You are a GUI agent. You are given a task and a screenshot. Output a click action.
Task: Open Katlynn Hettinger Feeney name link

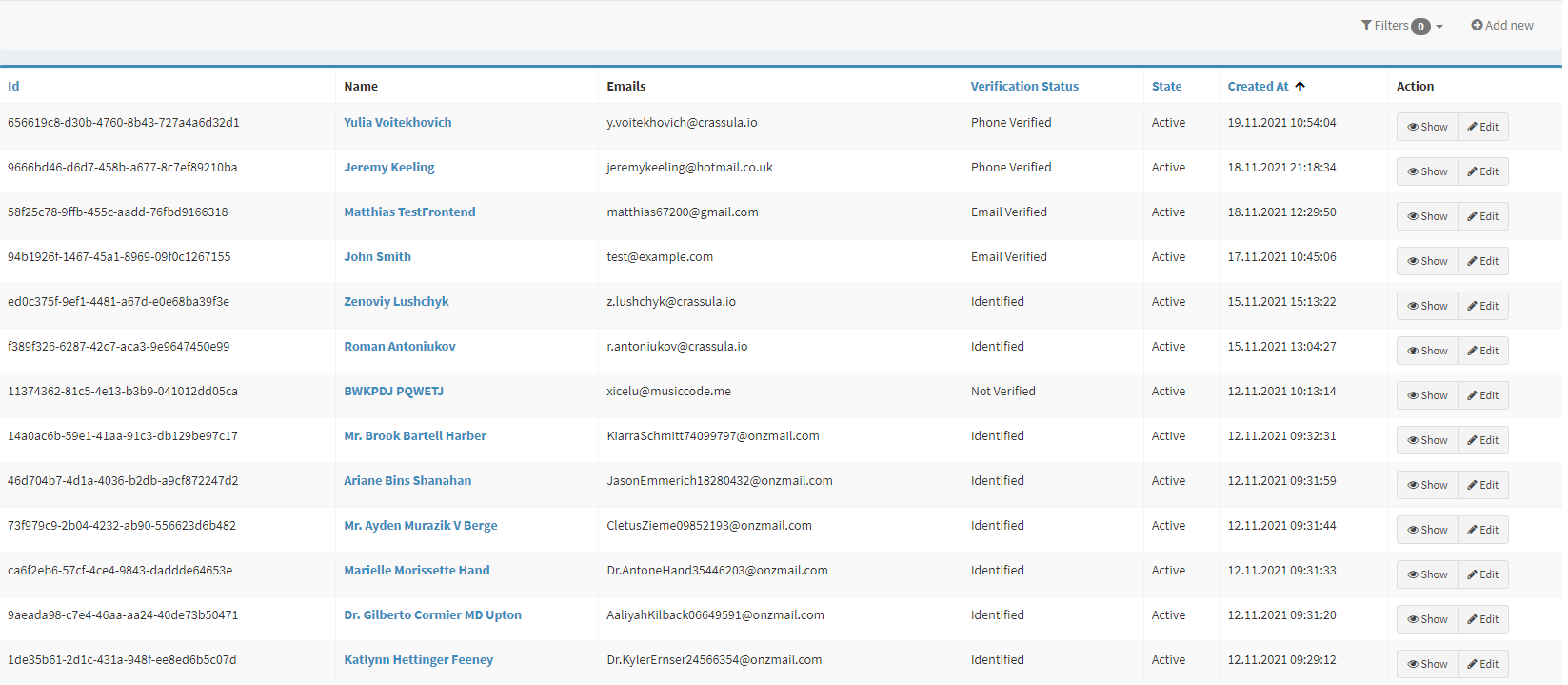click(x=418, y=660)
